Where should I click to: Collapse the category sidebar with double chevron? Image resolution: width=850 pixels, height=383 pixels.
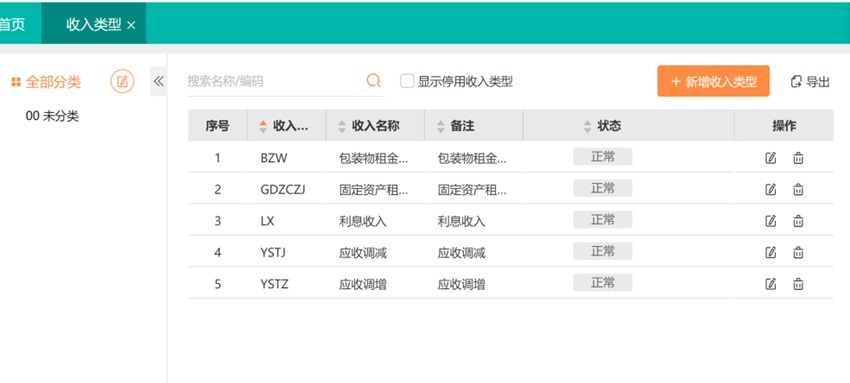click(x=158, y=81)
